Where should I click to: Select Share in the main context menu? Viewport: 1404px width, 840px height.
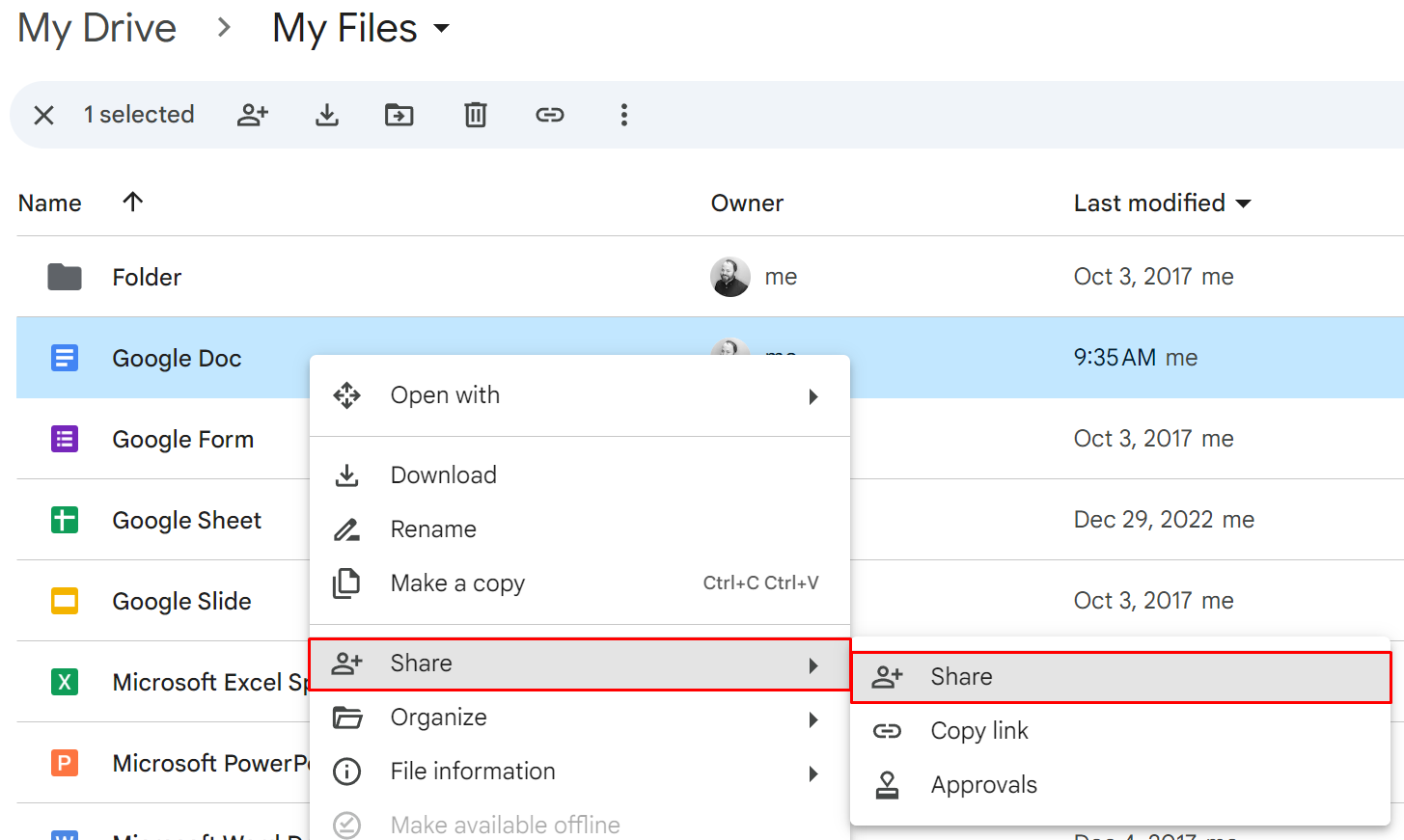pos(580,664)
